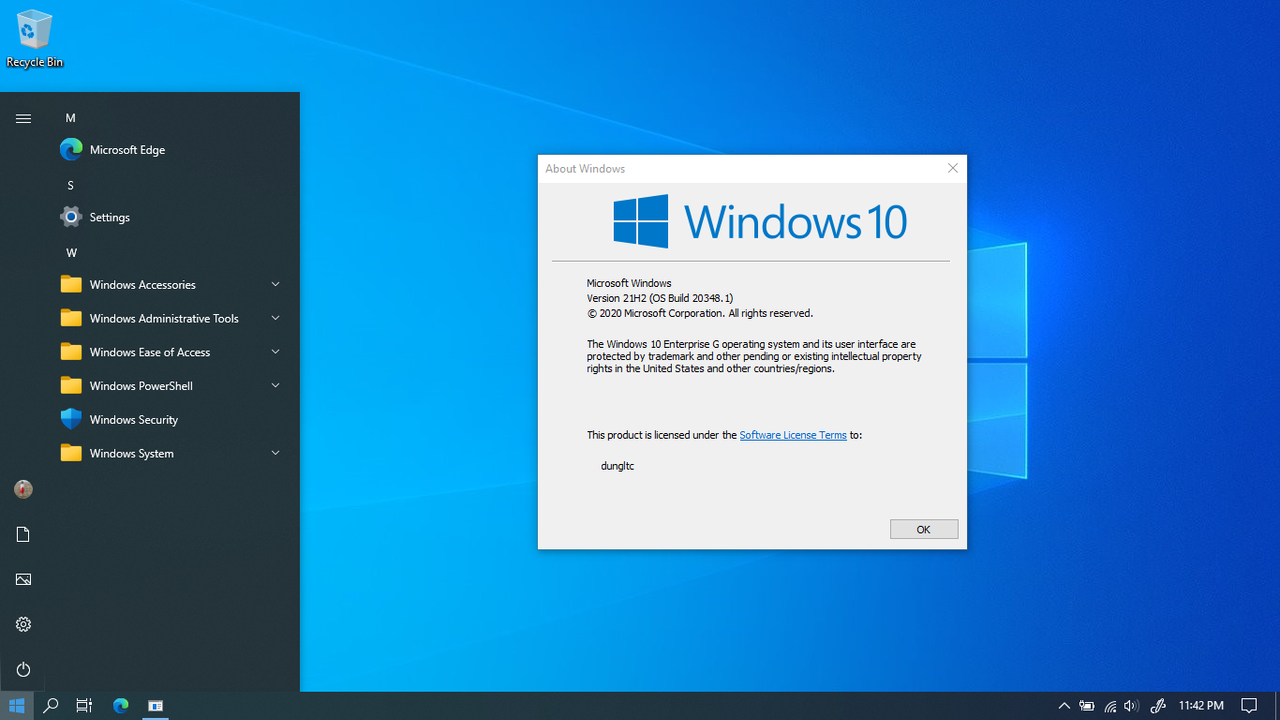The height and width of the screenshot is (720, 1280).
Task: Expand the Windows Accessories chevron
Action: [x=275, y=285]
